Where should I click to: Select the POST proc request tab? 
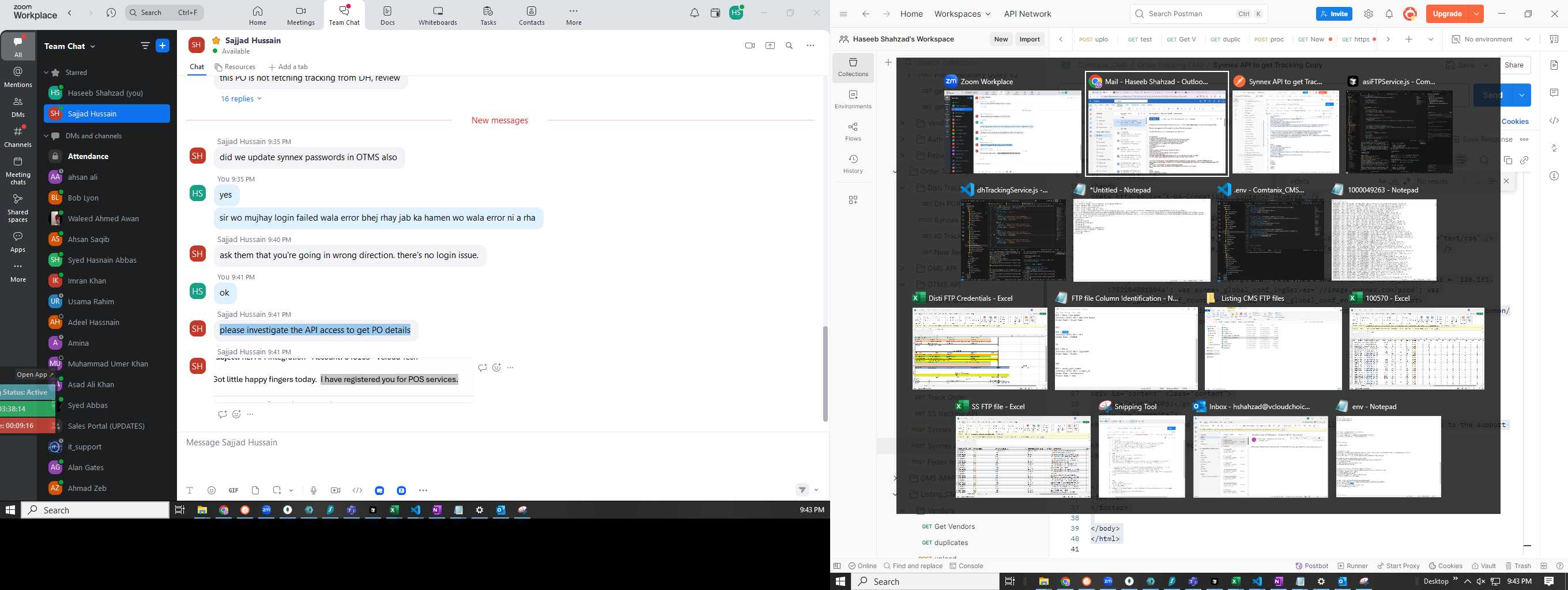1269,39
